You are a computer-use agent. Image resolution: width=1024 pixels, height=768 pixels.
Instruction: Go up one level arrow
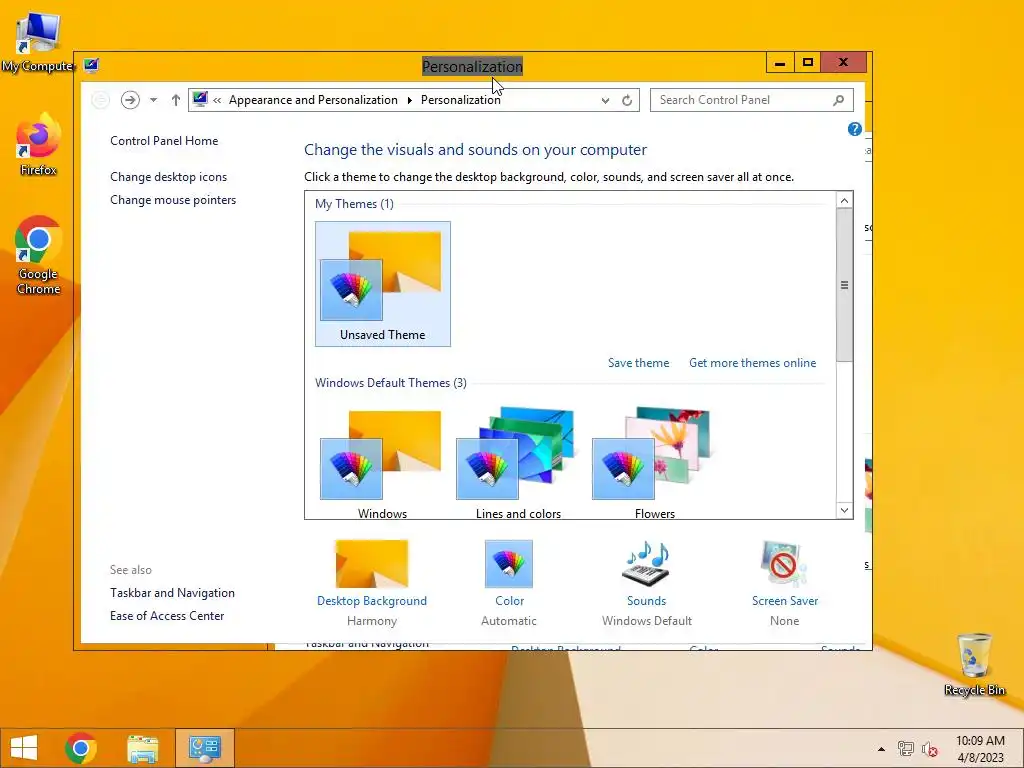coord(176,100)
